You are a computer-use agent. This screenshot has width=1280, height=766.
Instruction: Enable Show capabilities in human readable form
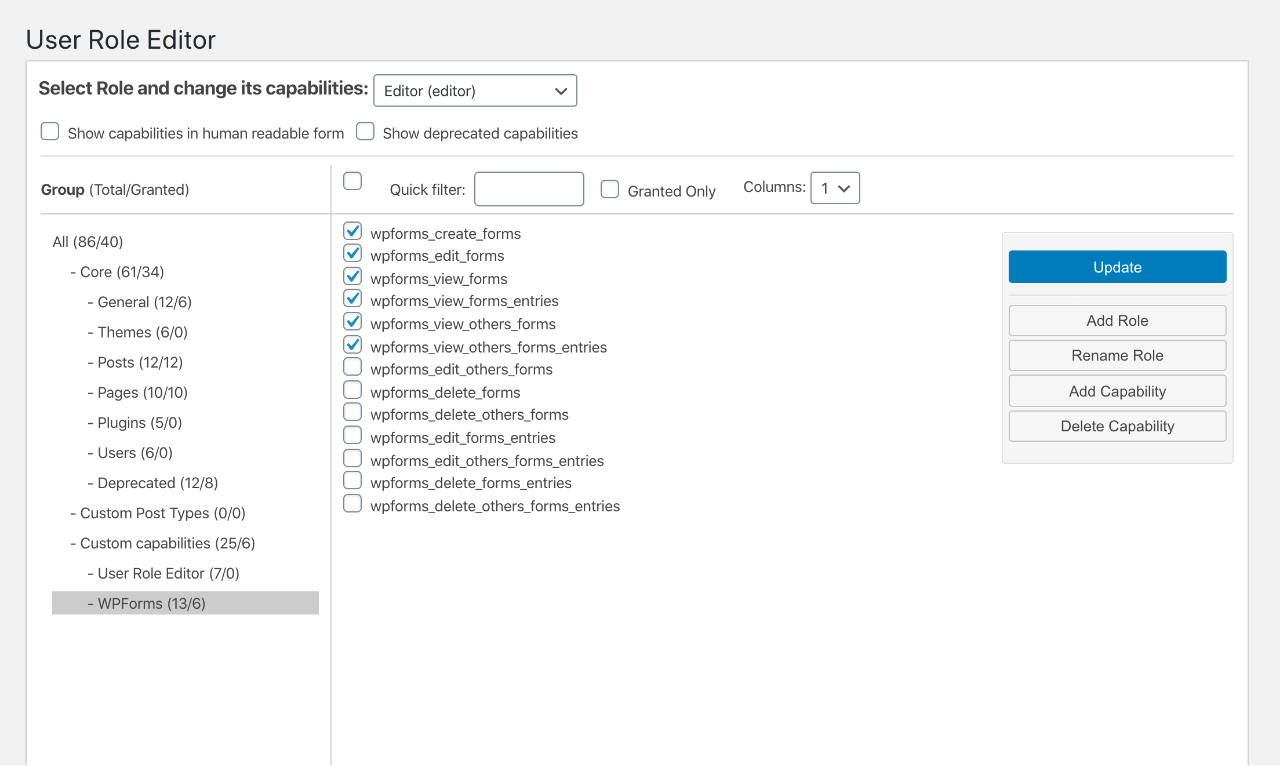pyautogui.click(x=50, y=132)
